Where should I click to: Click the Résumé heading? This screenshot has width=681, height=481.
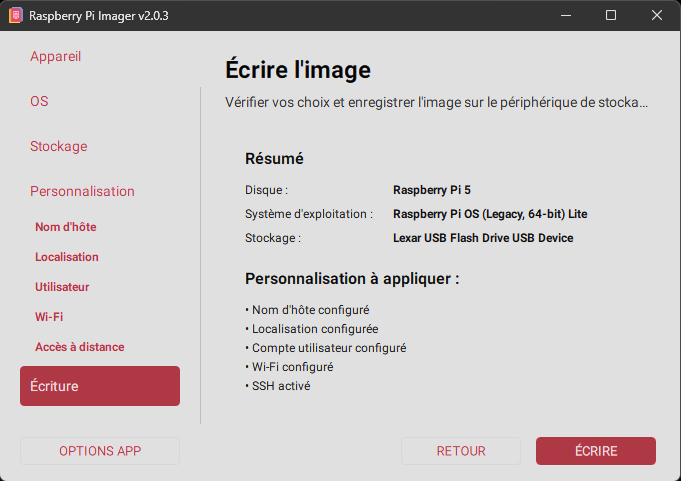(x=274, y=158)
